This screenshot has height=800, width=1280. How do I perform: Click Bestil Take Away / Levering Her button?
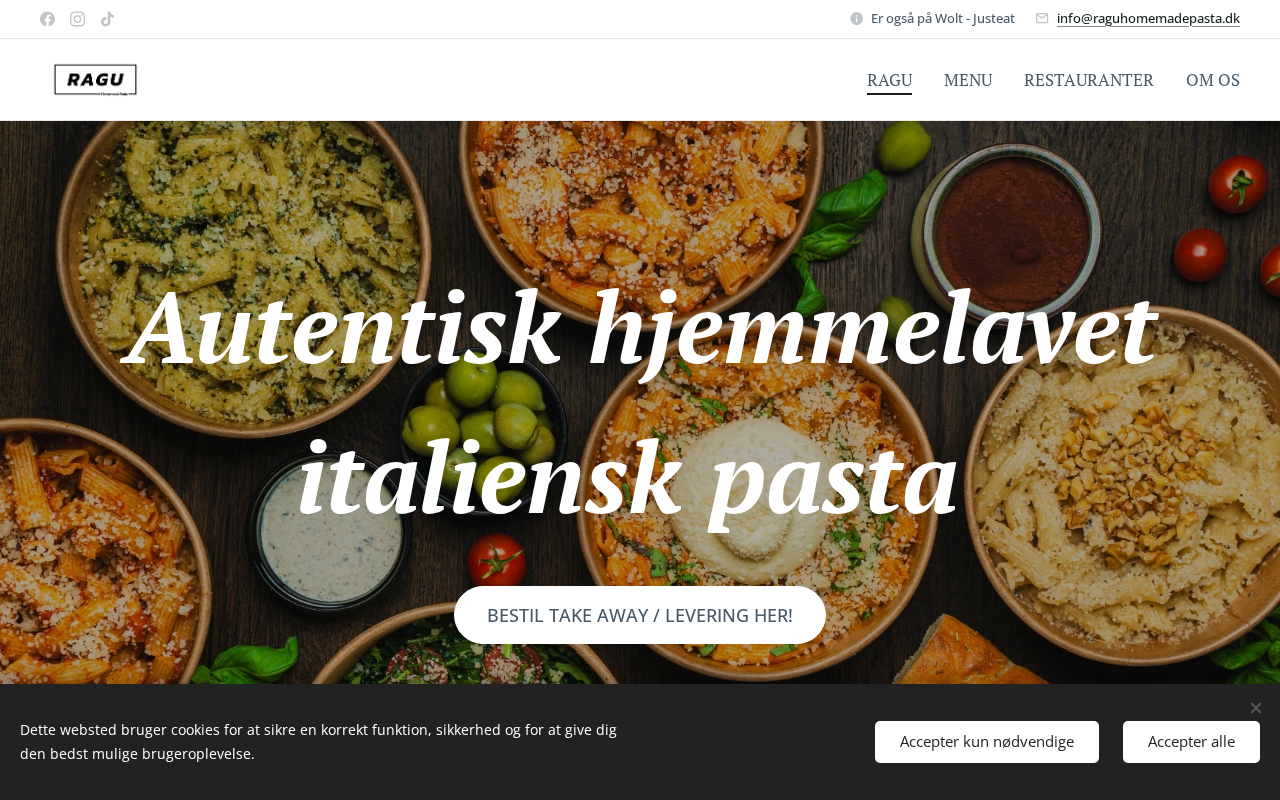point(640,615)
